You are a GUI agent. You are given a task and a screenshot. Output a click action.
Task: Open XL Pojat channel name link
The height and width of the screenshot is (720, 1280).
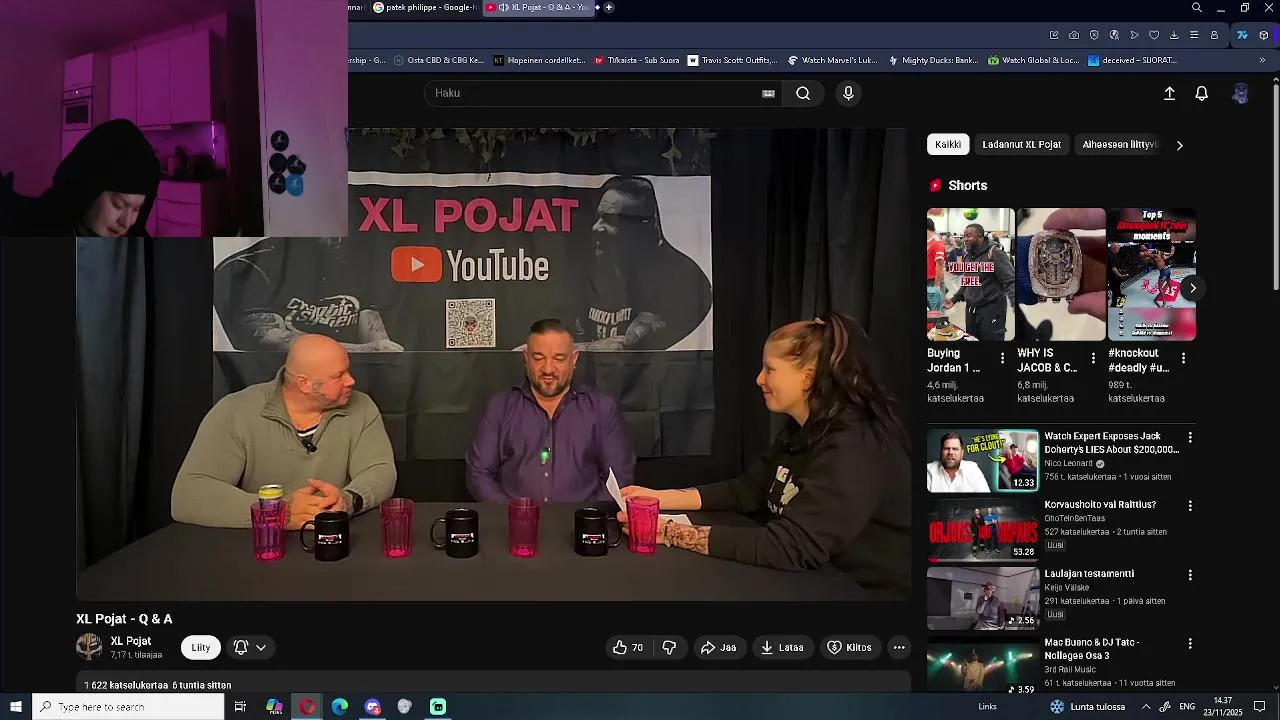131,641
